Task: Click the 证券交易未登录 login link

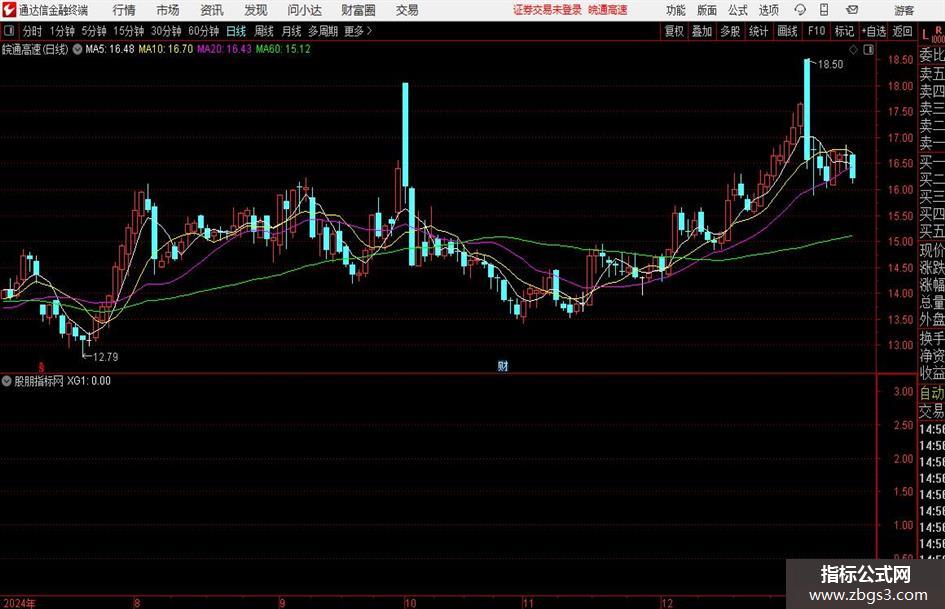Action: [547, 10]
